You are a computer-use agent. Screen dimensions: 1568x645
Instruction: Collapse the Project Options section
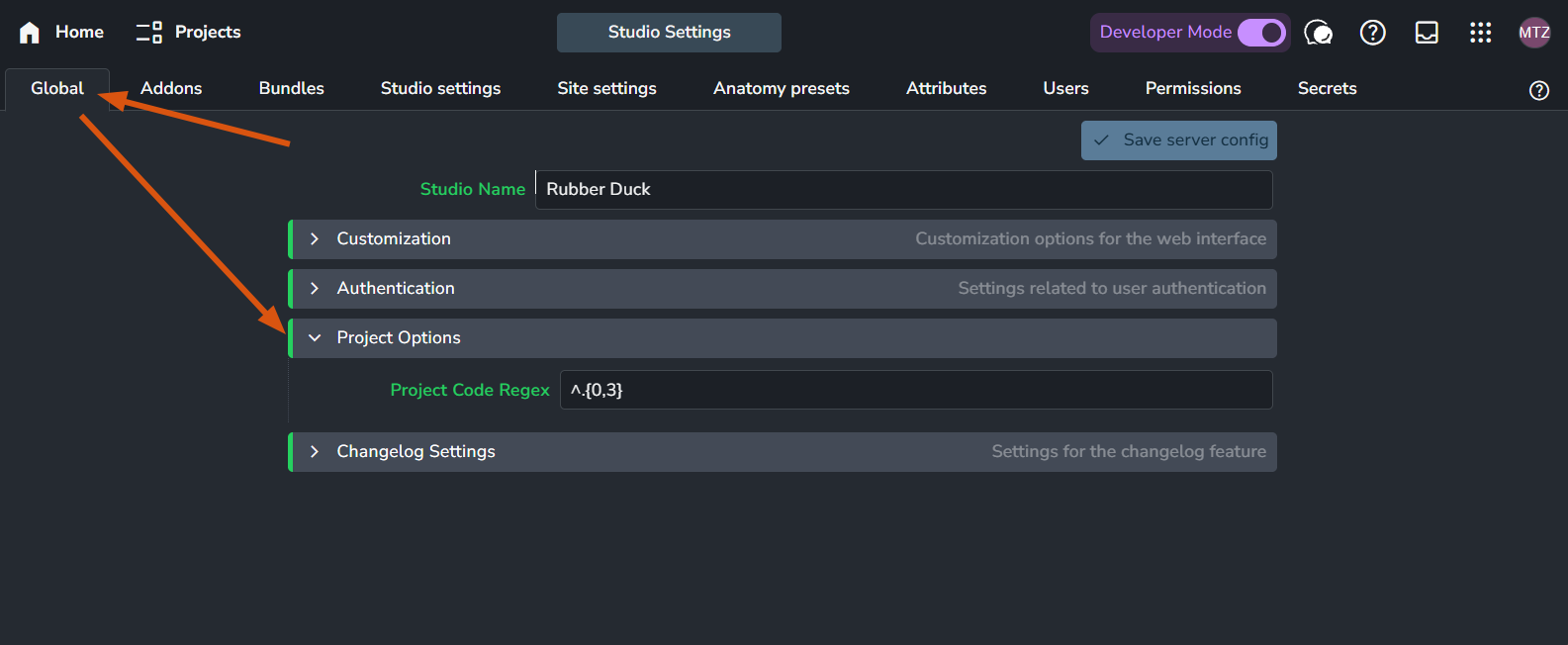pyautogui.click(x=315, y=338)
